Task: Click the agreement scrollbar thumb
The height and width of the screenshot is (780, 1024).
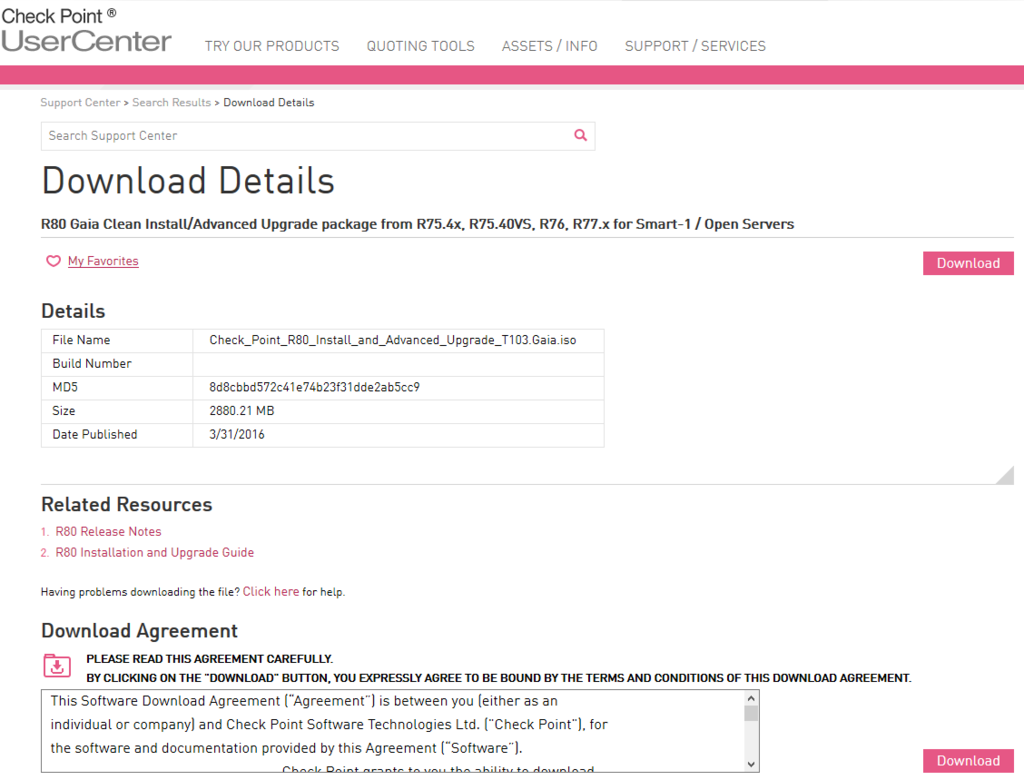Action: tap(751, 713)
